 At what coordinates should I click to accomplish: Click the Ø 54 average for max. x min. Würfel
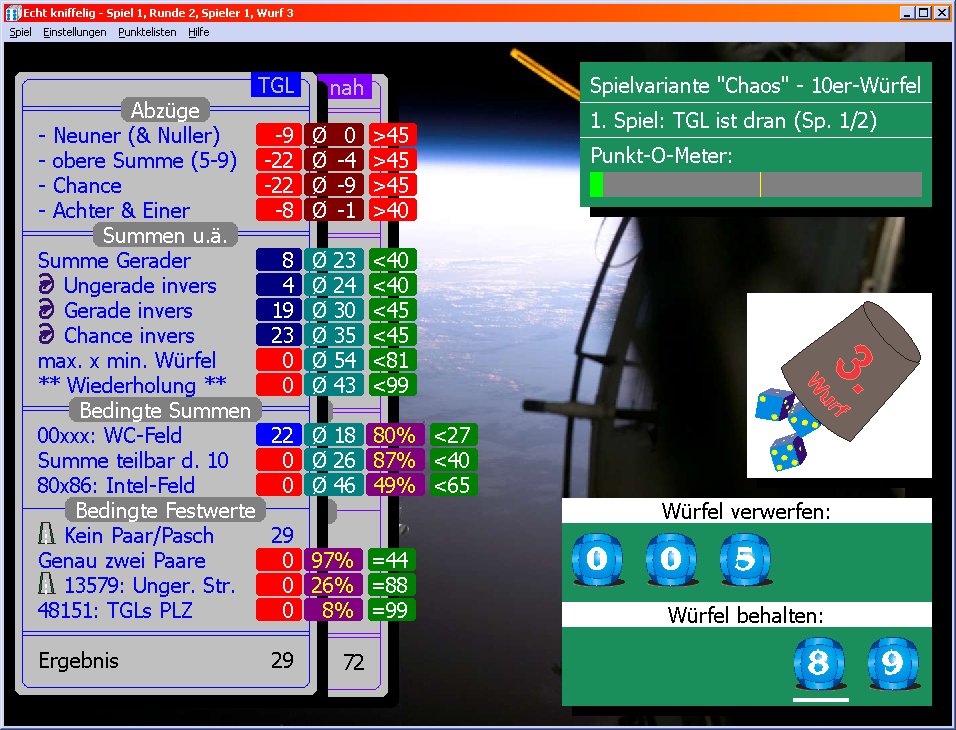[334, 360]
